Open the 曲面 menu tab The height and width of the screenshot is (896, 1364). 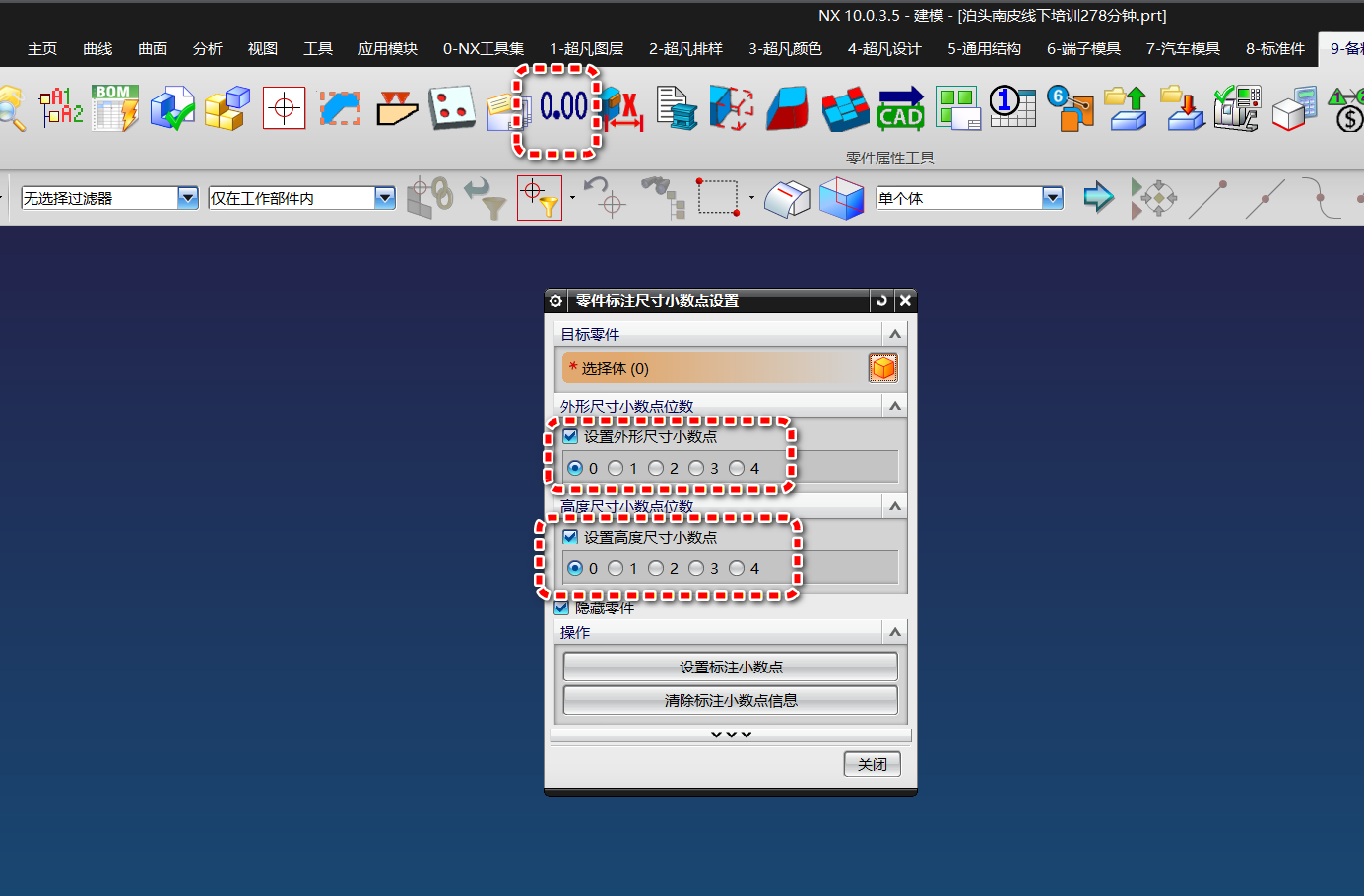153,48
